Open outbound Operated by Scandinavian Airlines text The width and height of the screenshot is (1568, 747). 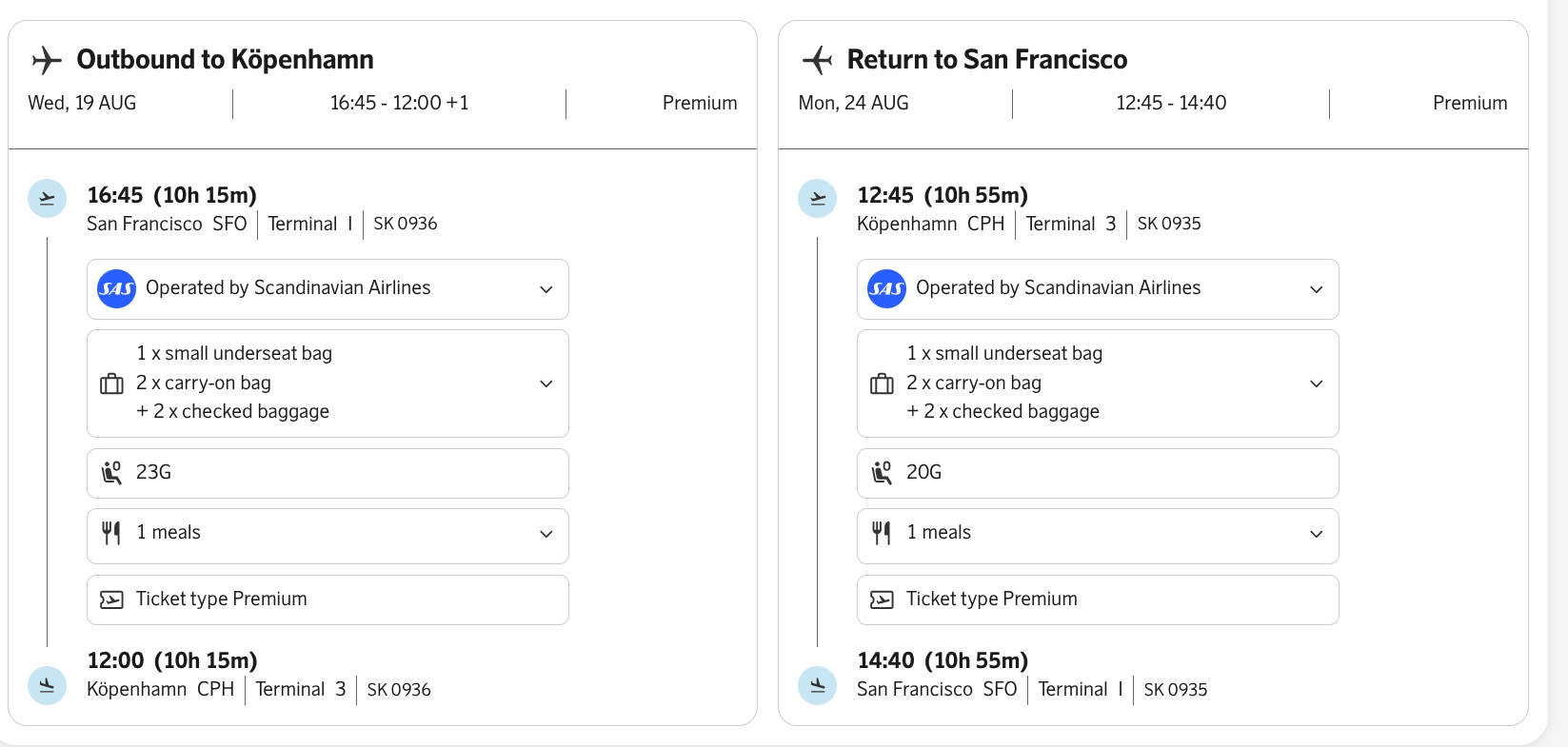288,287
